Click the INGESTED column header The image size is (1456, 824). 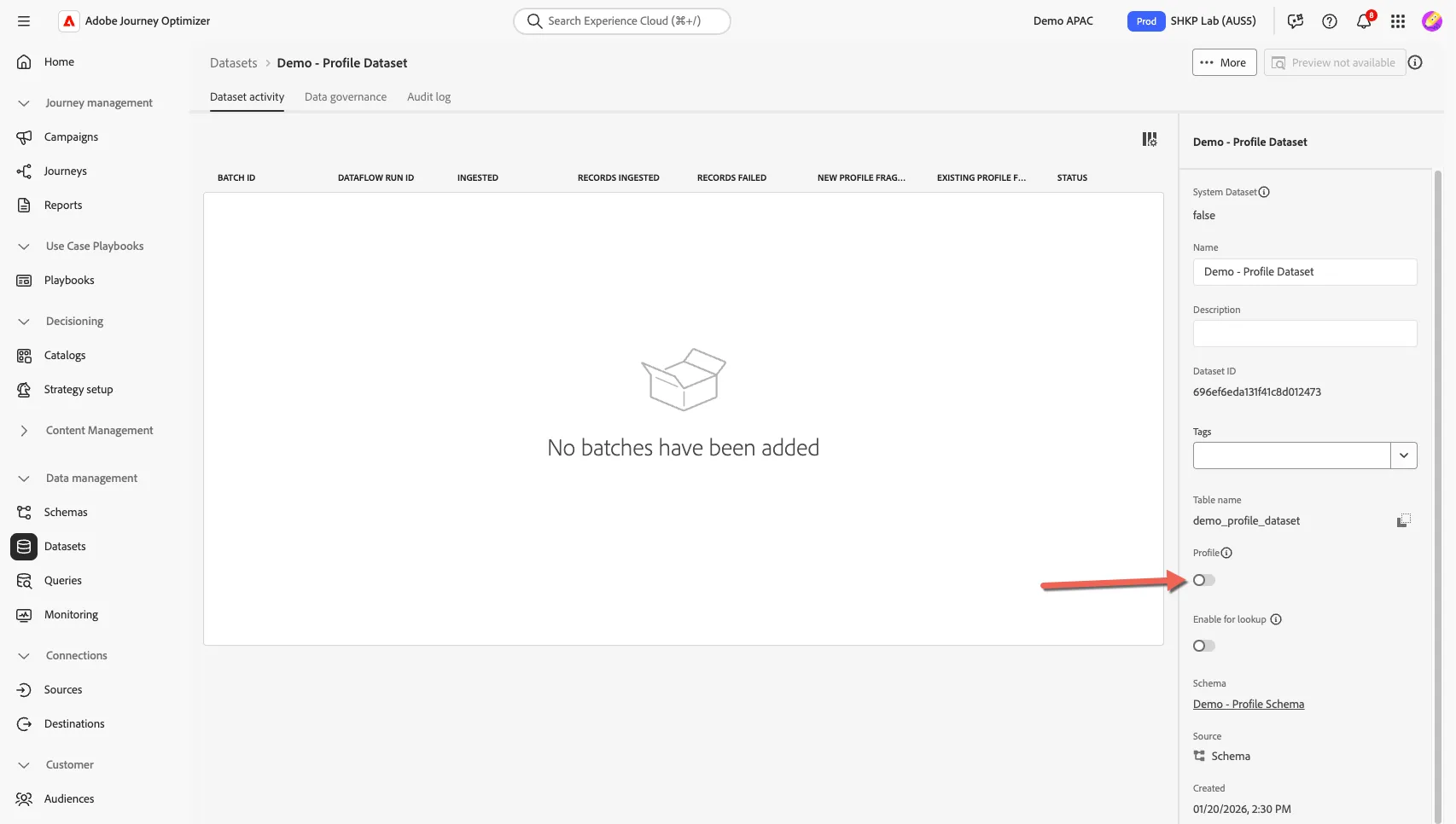[x=477, y=178]
